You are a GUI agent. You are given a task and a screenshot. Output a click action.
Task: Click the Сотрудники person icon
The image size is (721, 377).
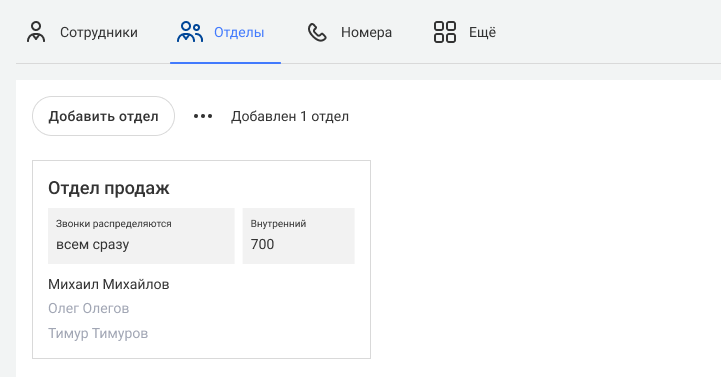[x=36, y=32]
